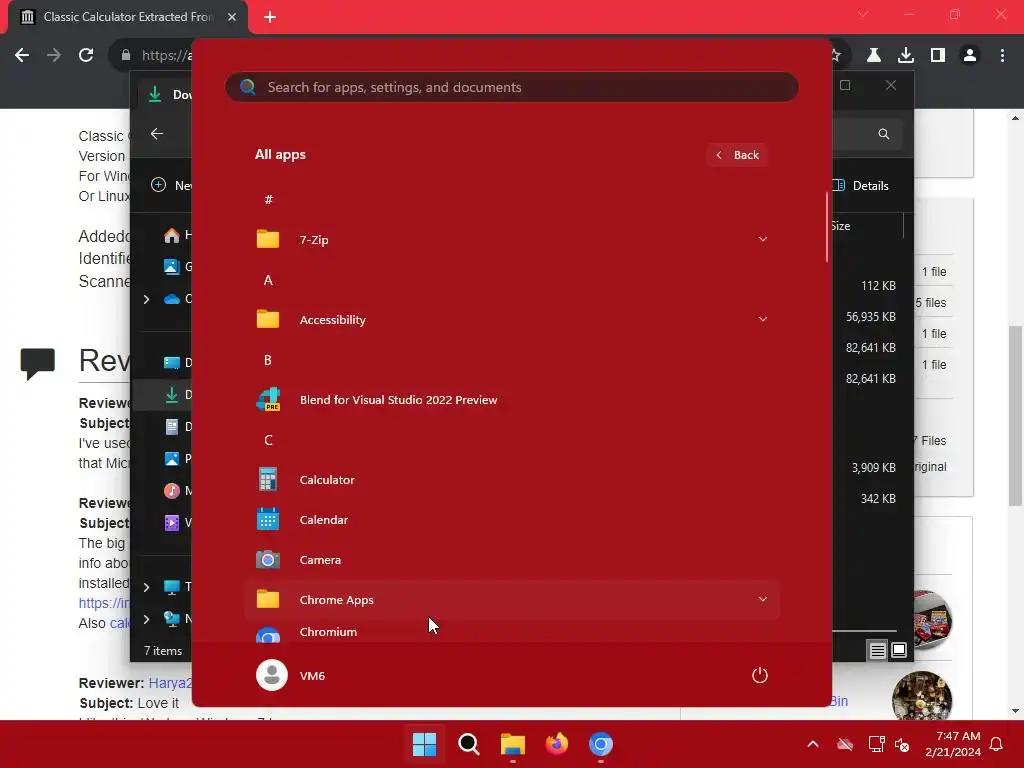Toggle the browser side panel icon
Screen dimensions: 1024x768
pyautogui.click(x=938, y=56)
